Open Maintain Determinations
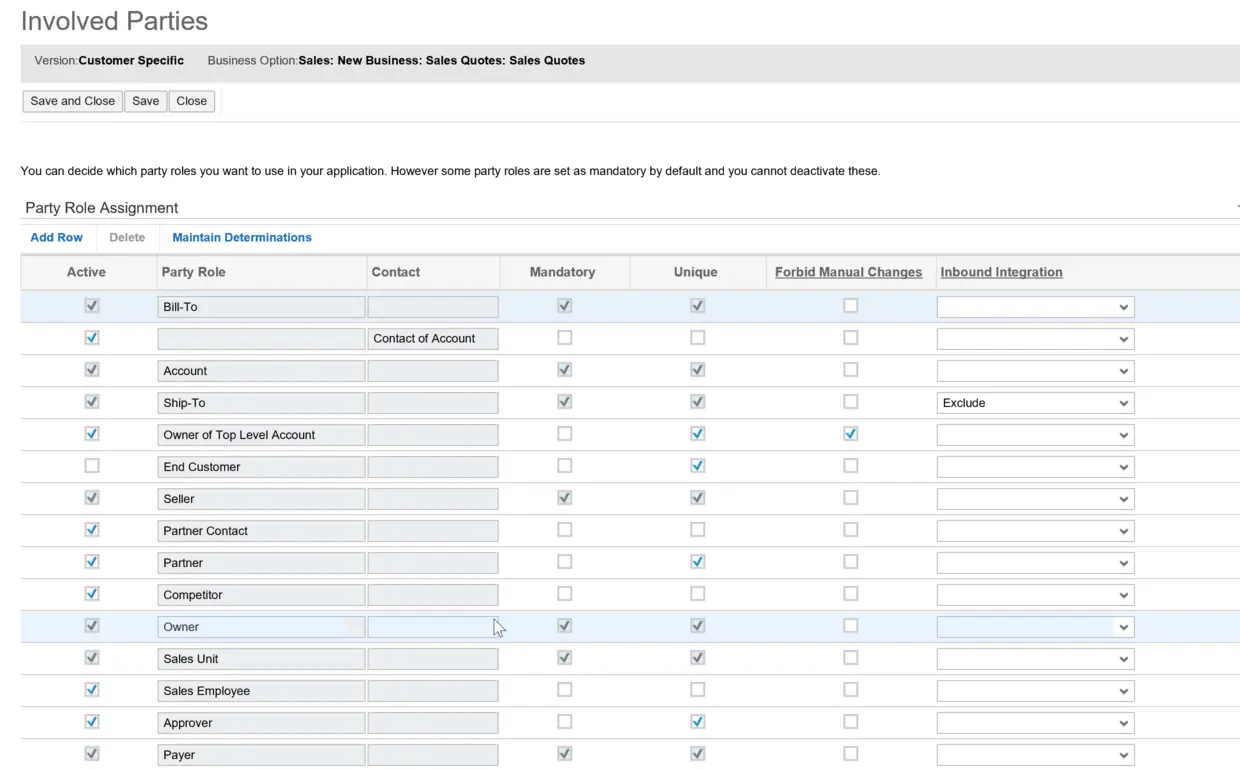The height and width of the screenshot is (769, 1240). pyautogui.click(x=242, y=238)
